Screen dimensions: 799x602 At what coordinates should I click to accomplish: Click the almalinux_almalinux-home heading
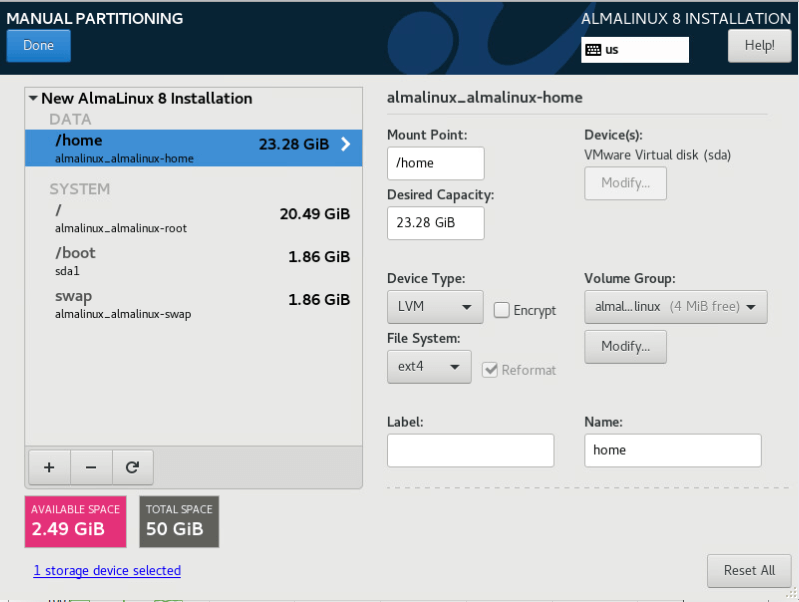pyautogui.click(x=485, y=97)
